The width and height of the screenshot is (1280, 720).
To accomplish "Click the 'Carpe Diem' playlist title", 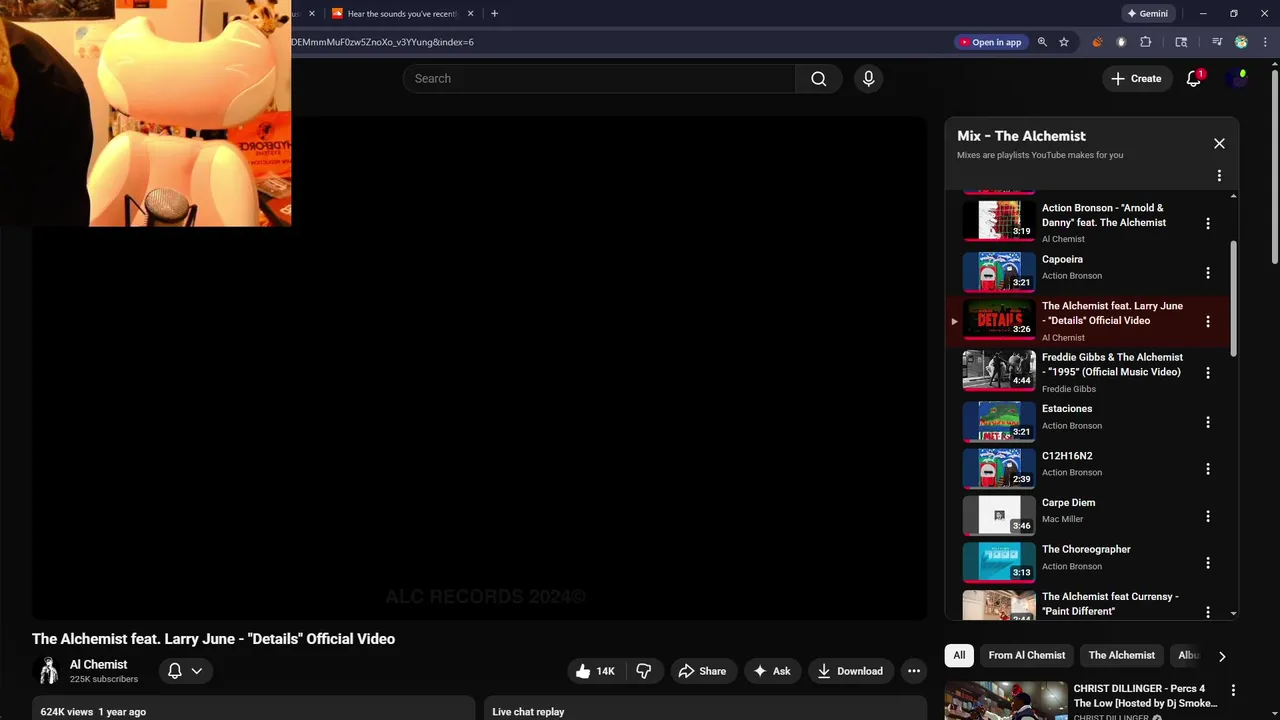I will tap(1068, 503).
